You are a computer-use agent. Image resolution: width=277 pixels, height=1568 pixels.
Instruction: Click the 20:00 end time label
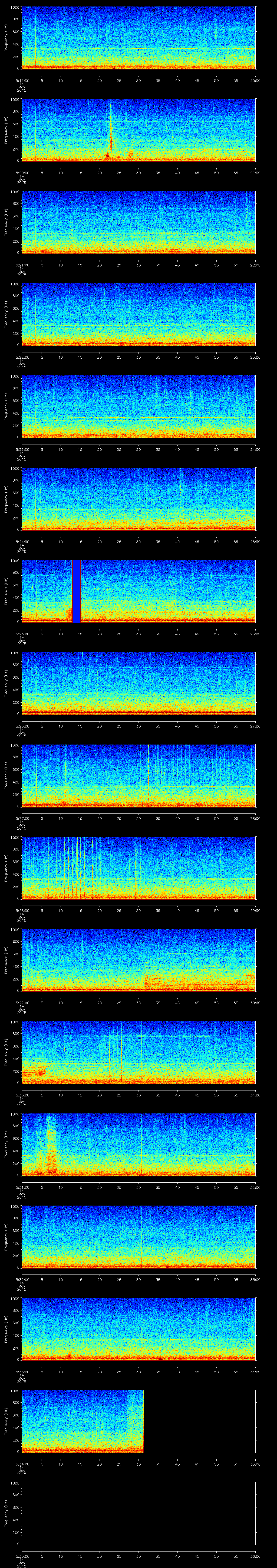[255, 80]
